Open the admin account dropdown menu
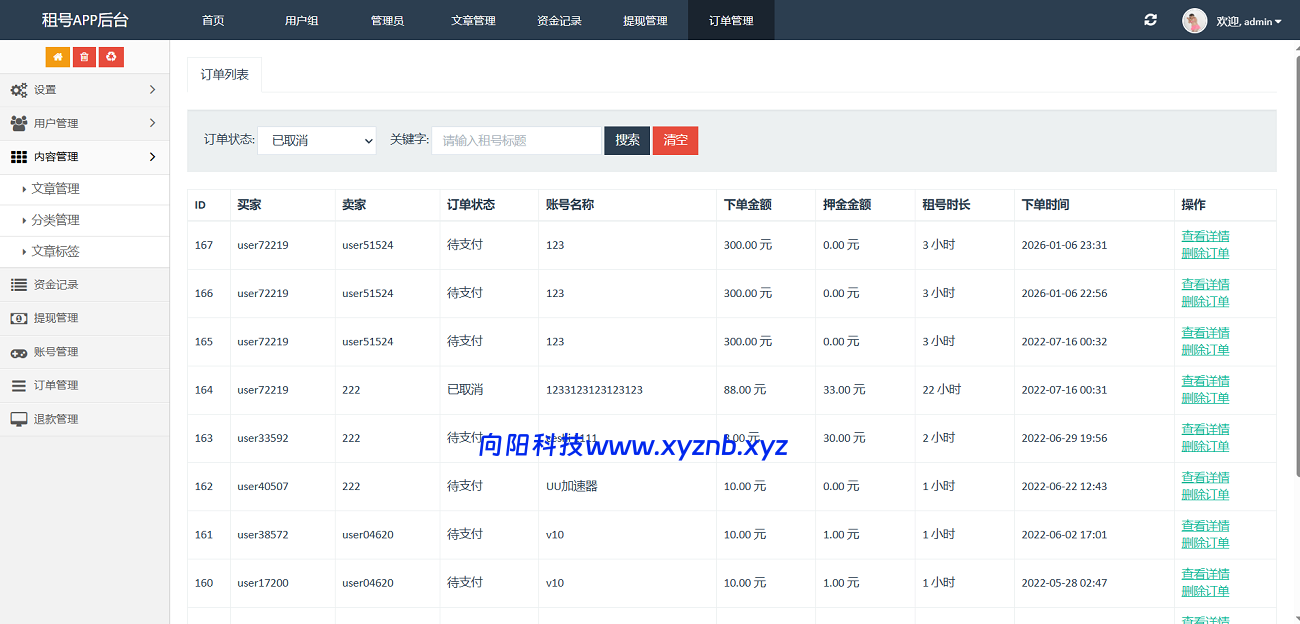This screenshot has width=1300, height=624. 1243,20
